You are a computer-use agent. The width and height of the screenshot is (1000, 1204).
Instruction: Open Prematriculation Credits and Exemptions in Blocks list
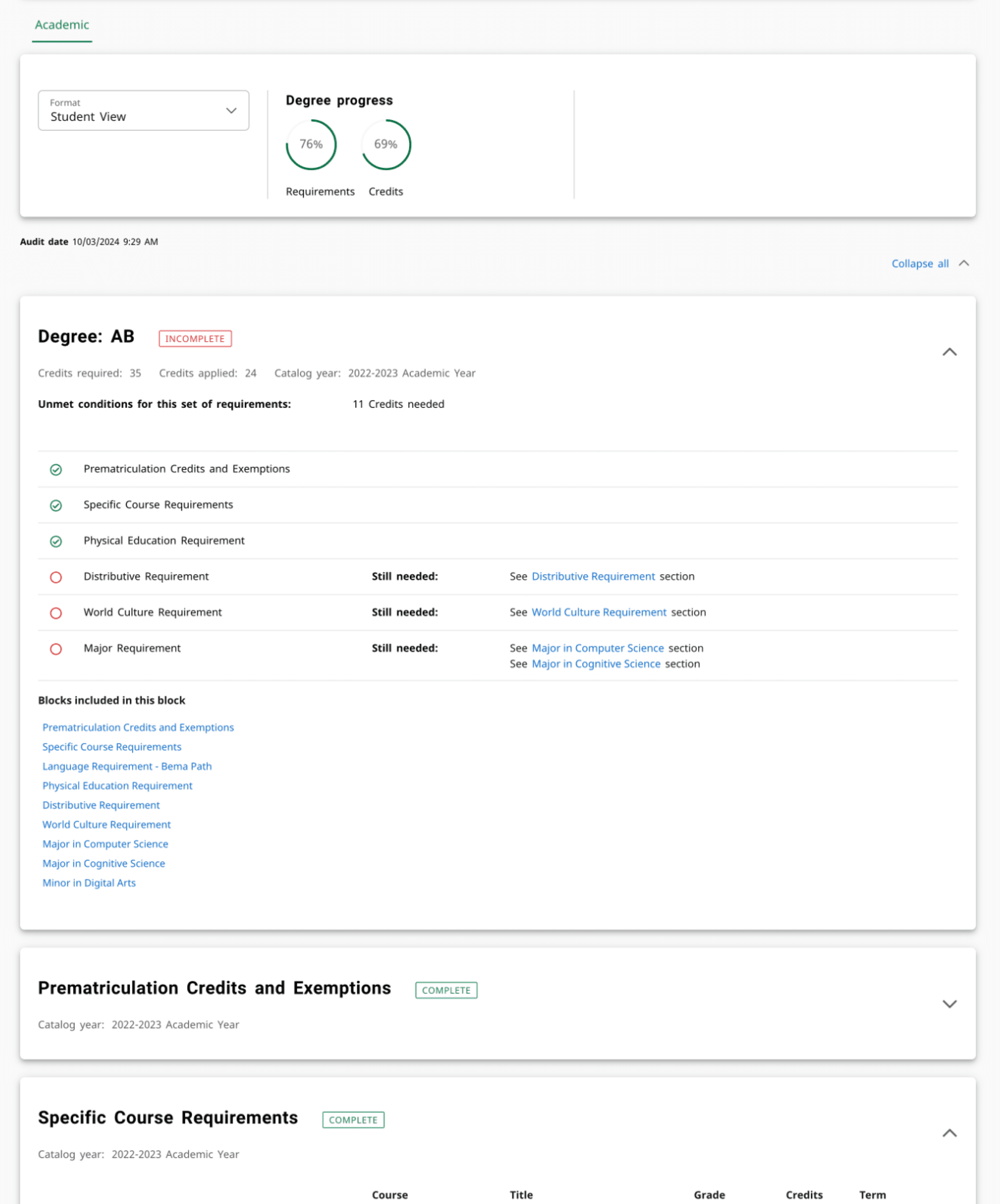coord(138,727)
